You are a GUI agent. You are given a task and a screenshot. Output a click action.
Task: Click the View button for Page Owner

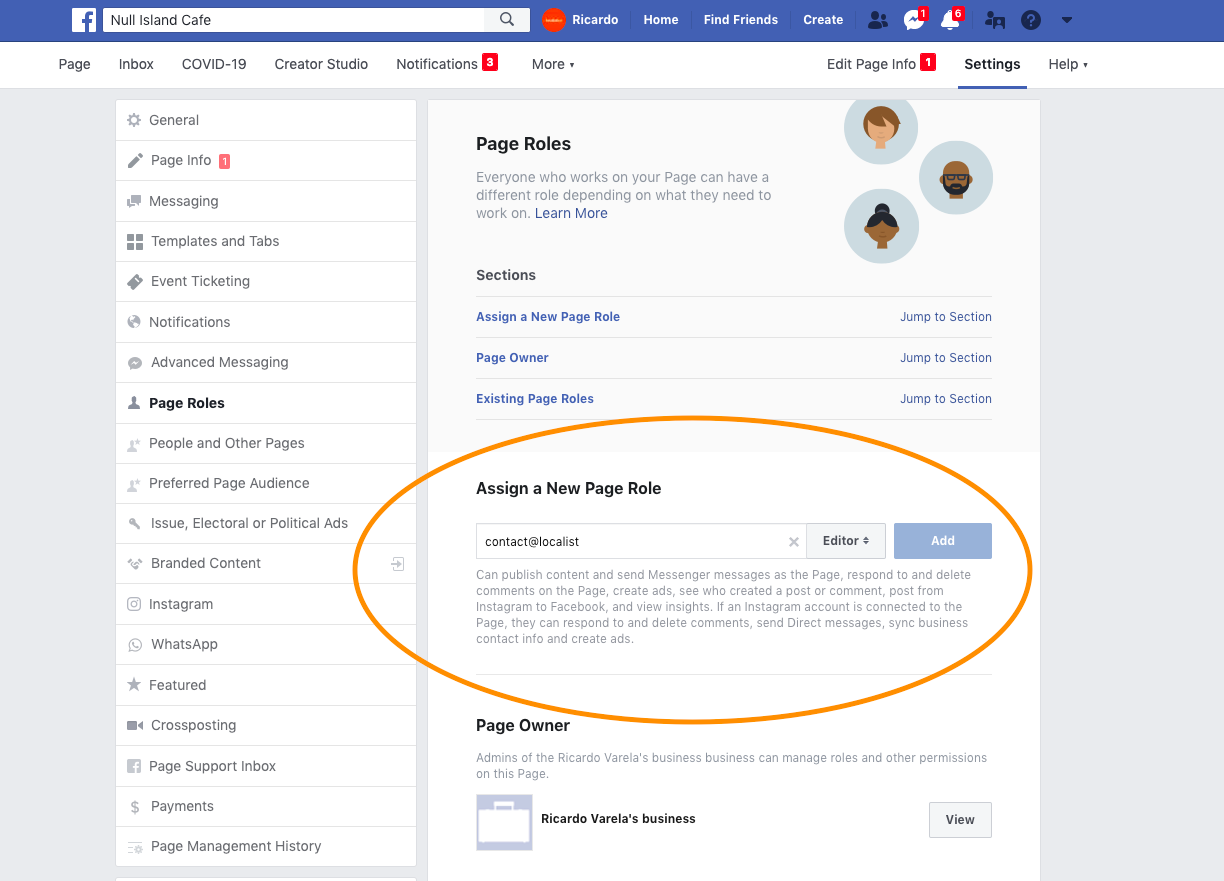point(960,820)
